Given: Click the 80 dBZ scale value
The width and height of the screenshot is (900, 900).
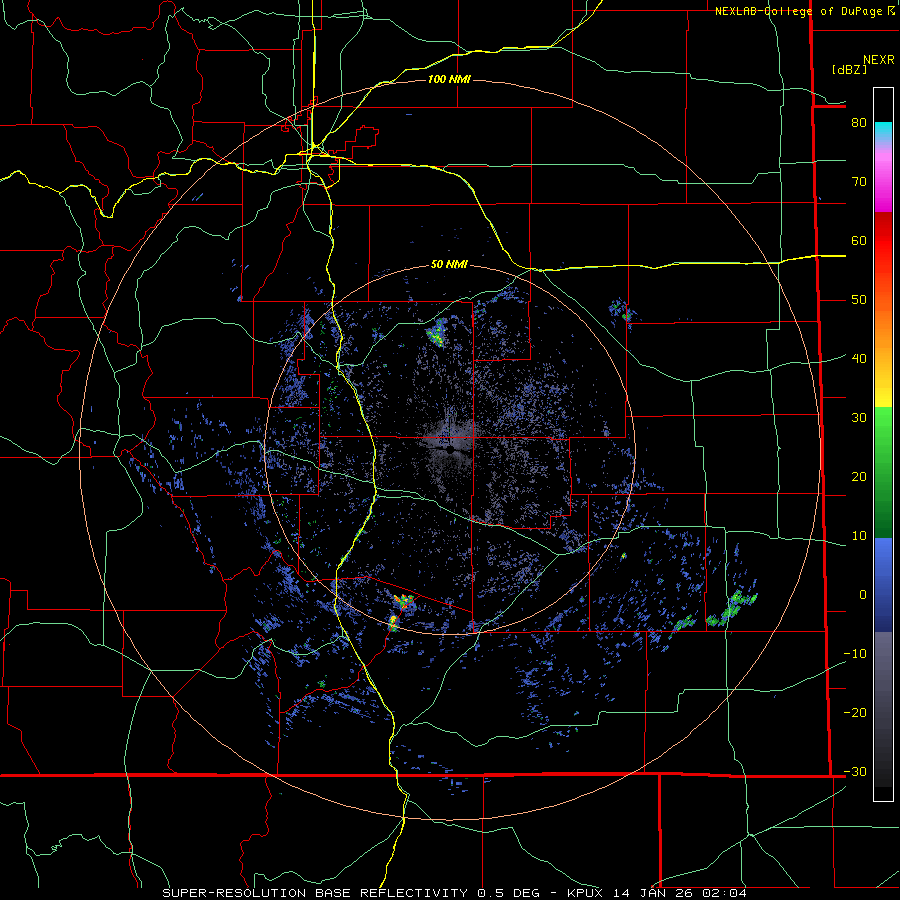Looking at the screenshot, I should 859,122.
